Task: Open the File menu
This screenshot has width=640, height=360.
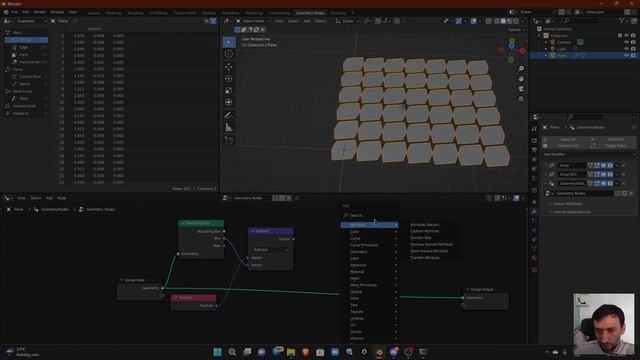Action: [15, 12]
